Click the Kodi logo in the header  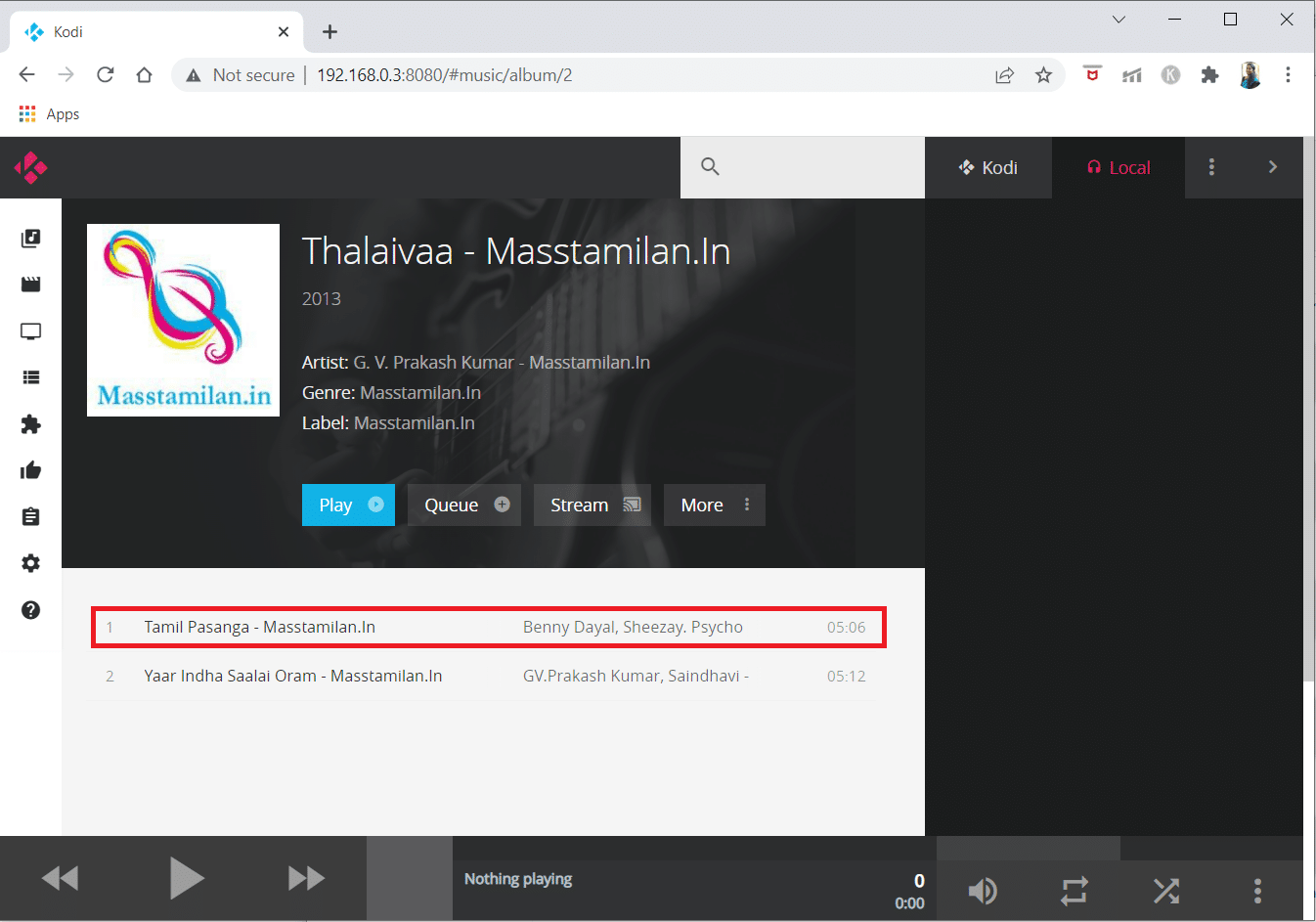31,167
